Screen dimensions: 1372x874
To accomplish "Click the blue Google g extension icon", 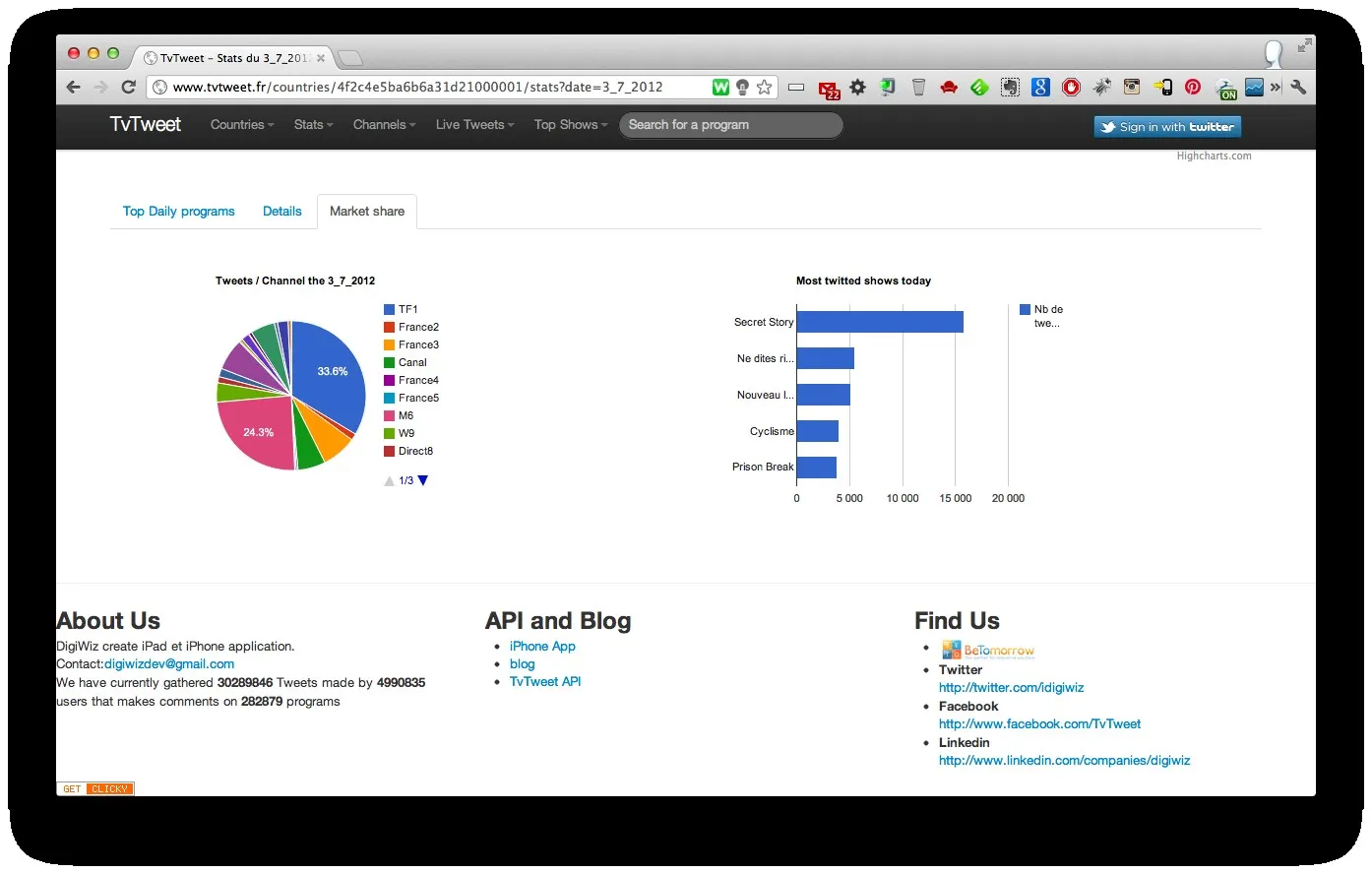I will 1040,87.
